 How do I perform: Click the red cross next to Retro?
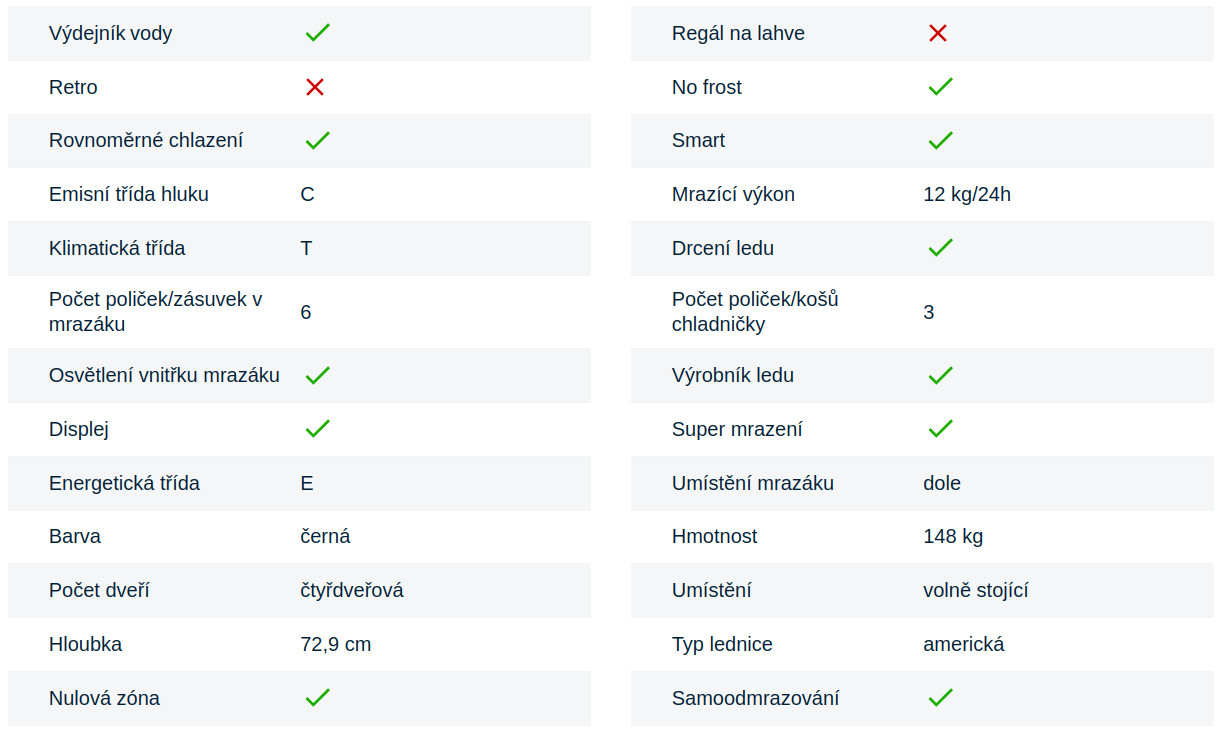315,87
